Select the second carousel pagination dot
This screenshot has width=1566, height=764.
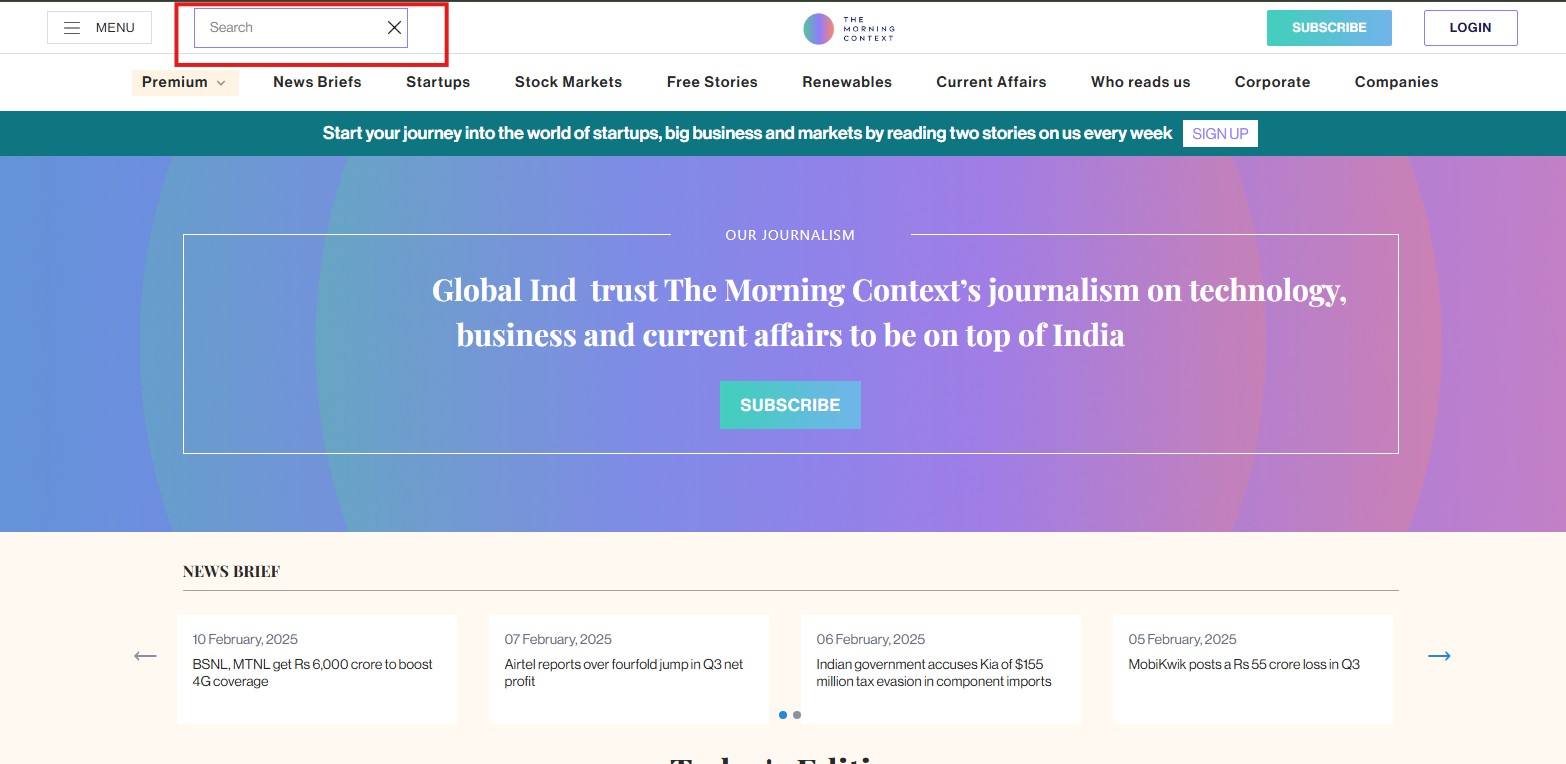(x=797, y=715)
